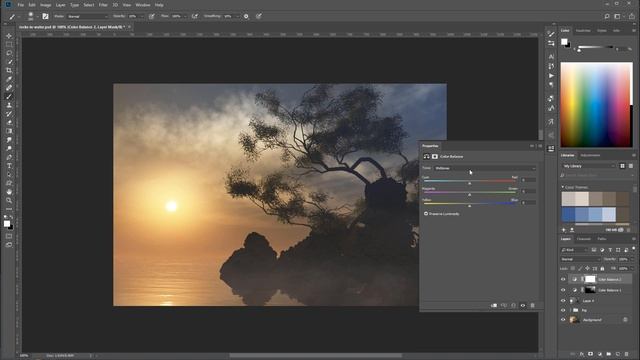
Task: Open the Window menu
Action: [142, 5]
